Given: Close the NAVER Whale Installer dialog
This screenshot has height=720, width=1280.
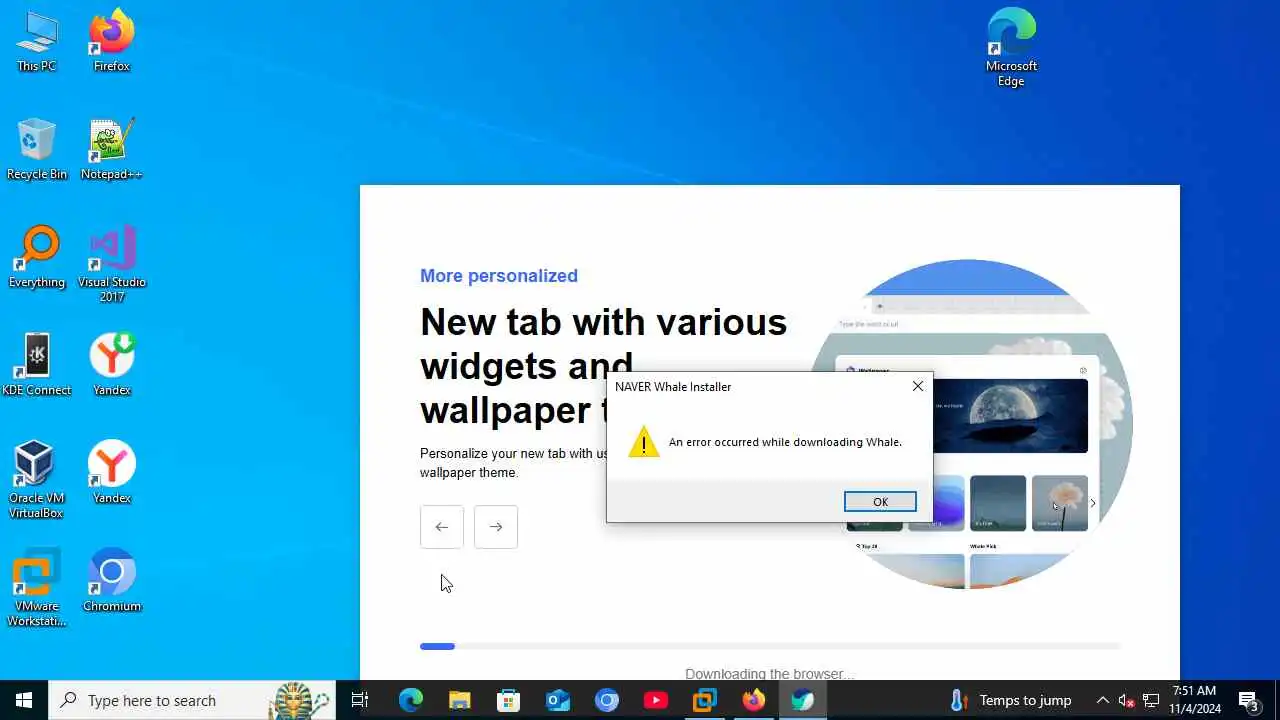Looking at the screenshot, I should pos(918,386).
